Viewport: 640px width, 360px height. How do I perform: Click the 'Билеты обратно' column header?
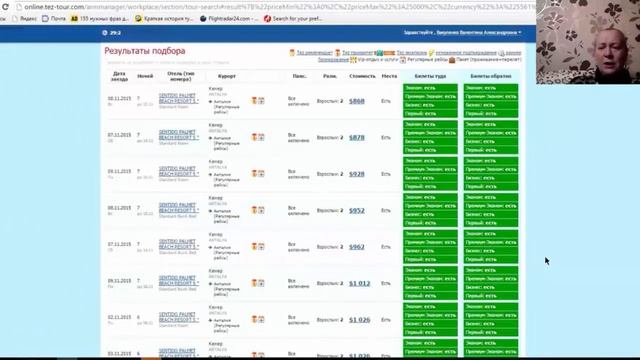point(491,76)
